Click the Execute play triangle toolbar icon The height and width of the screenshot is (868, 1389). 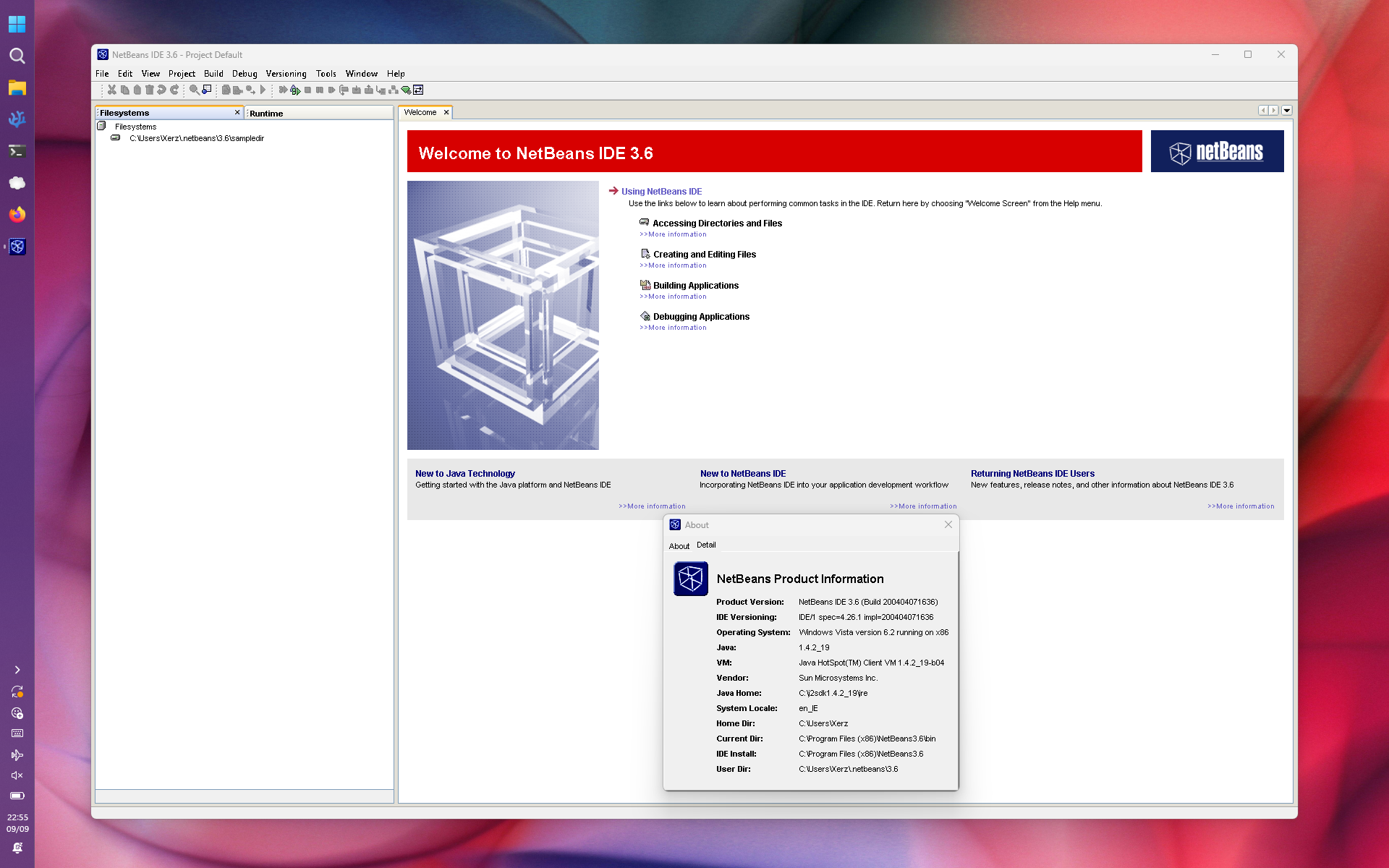(x=263, y=90)
